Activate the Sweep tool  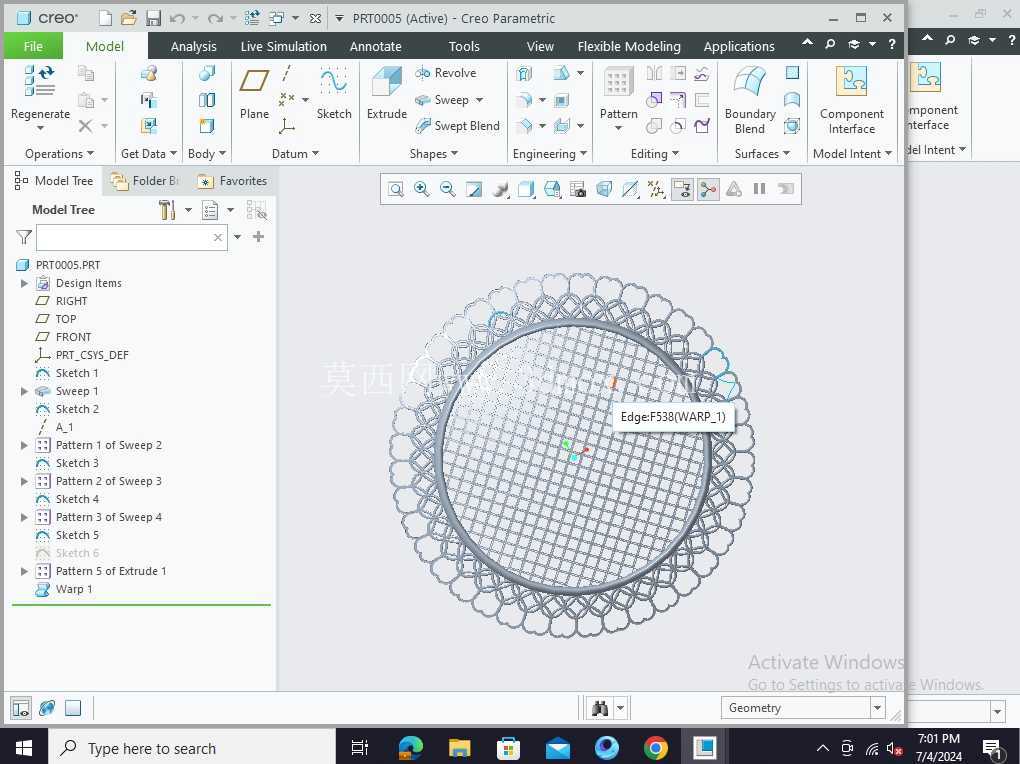[x=442, y=100]
